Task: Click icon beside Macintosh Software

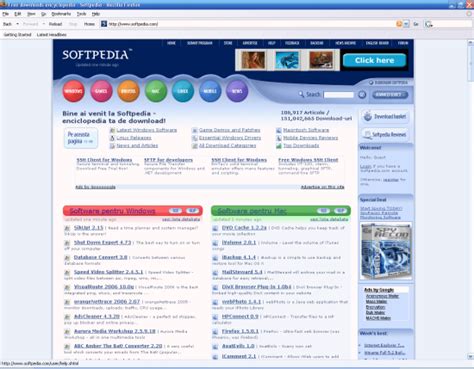Action: point(279,130)
